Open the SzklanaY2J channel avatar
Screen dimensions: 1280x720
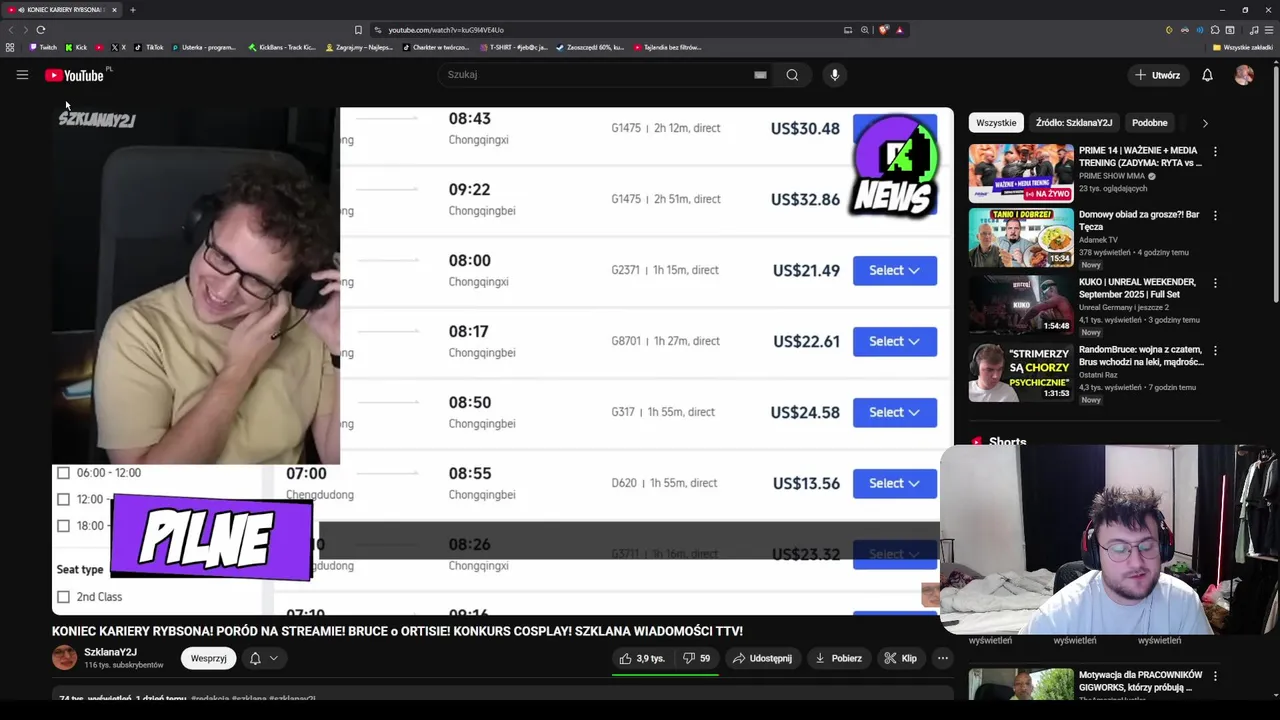pos(64,657)
